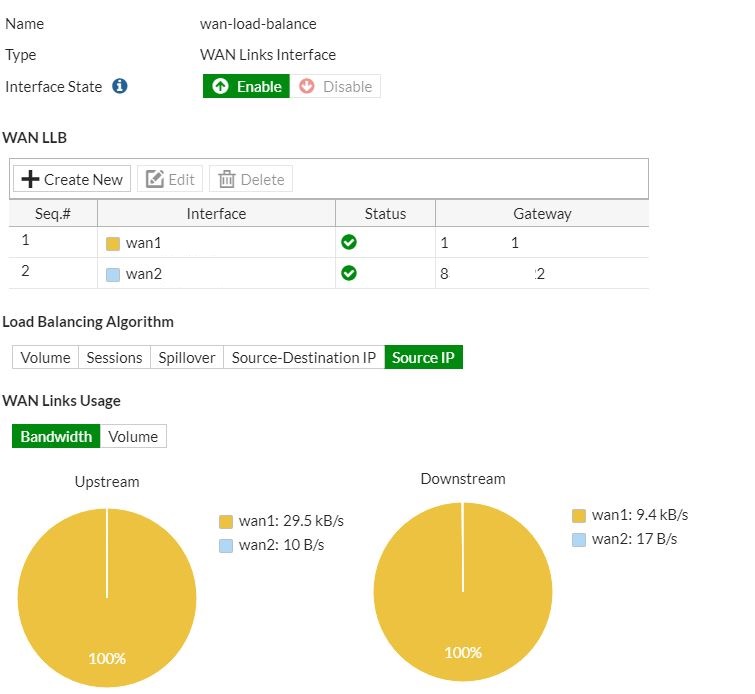Click the wan1 yellow color icon in table
The image size is (755, 694).
113,244
